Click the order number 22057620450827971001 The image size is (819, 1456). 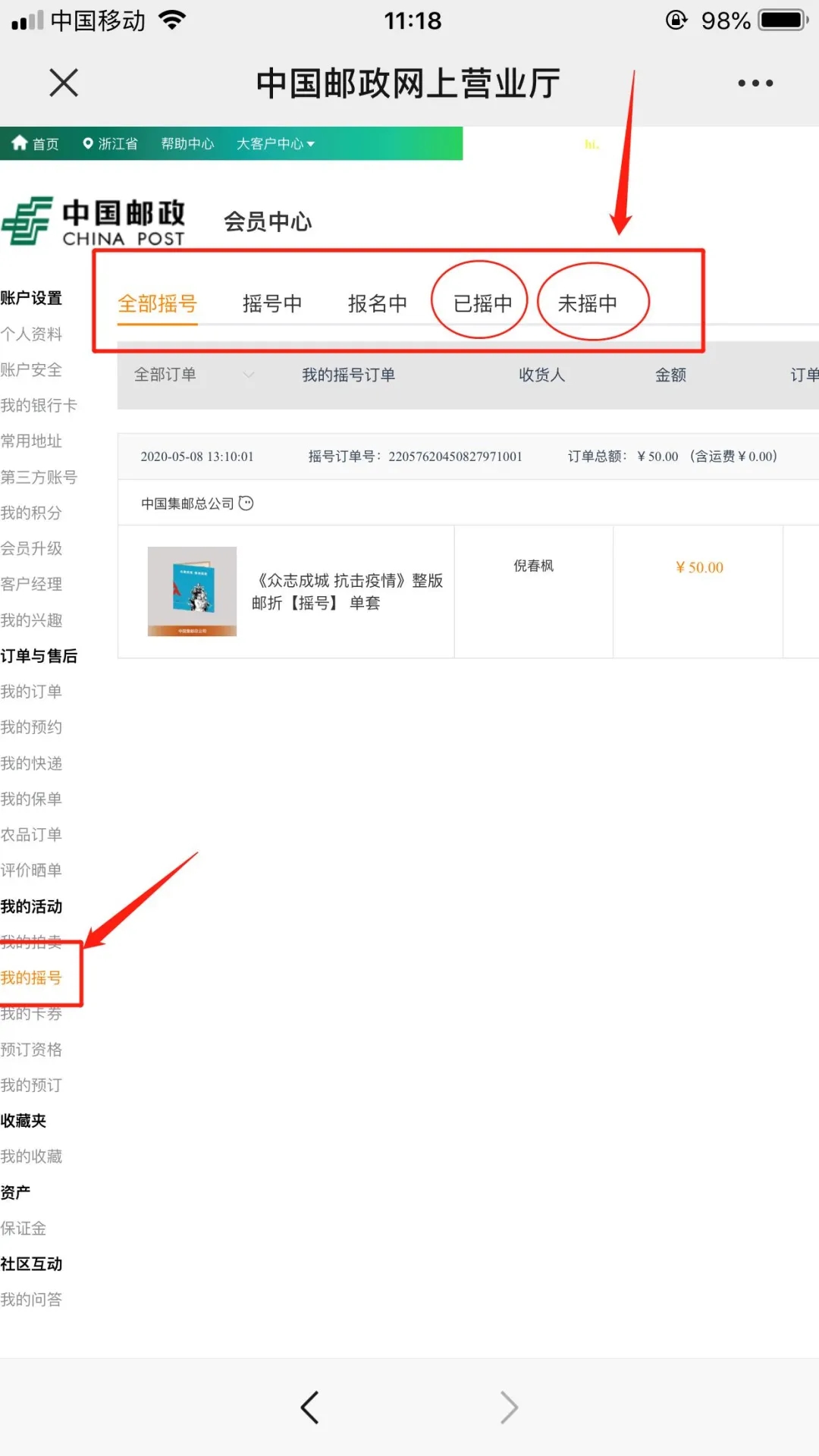tap(455, 457)
